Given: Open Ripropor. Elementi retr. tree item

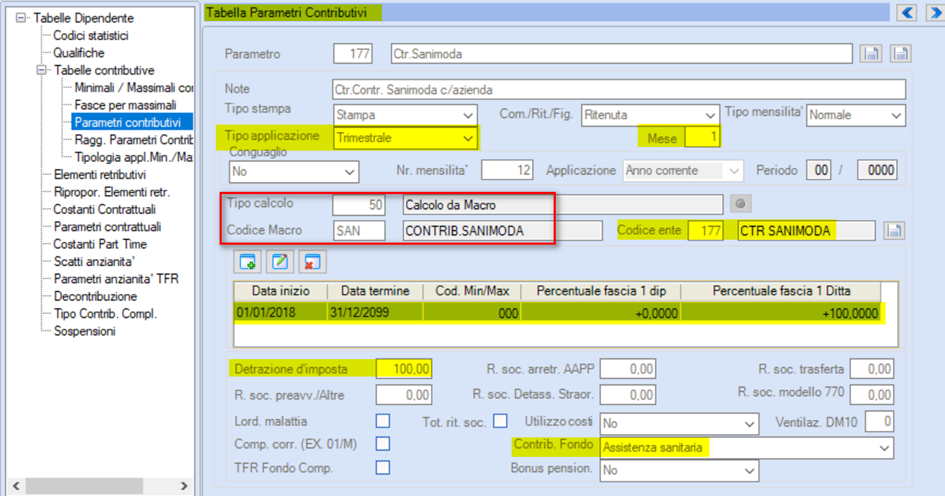Looking at the screenshot, I should tap(111, 192).
